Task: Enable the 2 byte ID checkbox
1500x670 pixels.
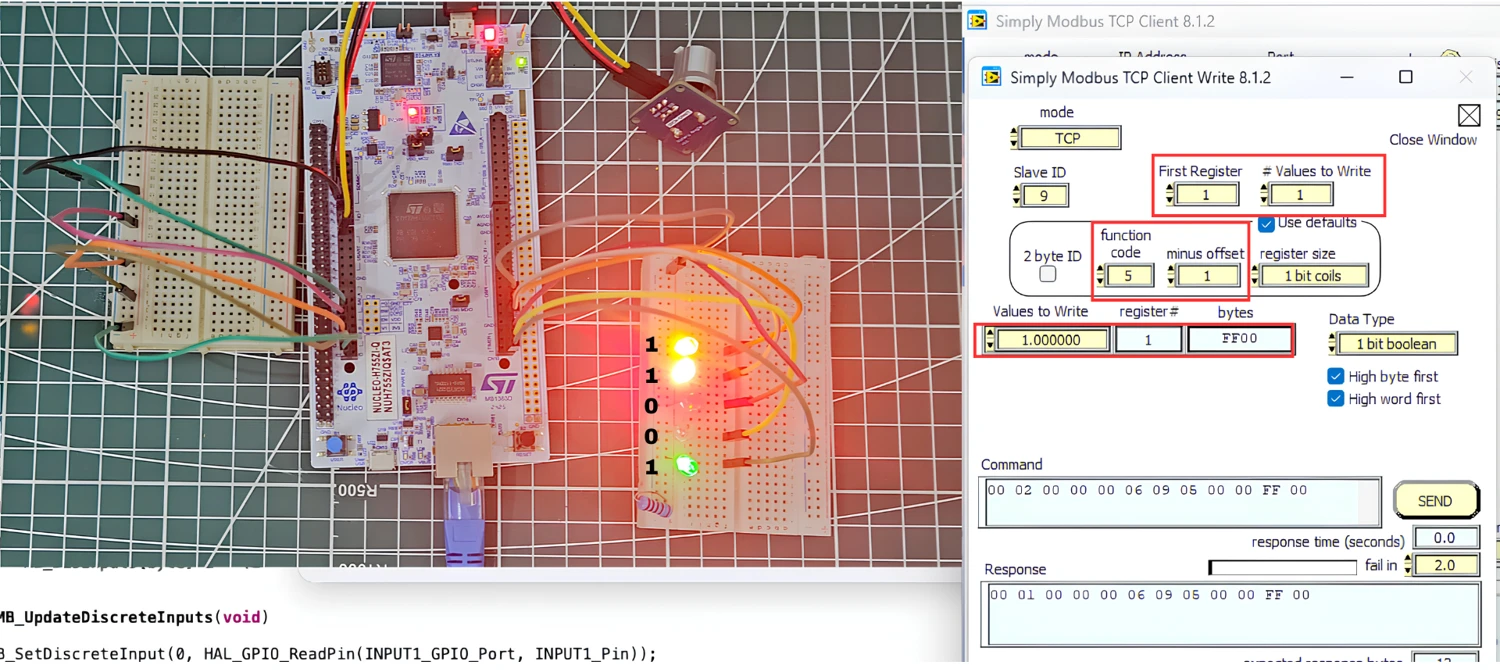Action: pyautogui.click(x=1048, y=273)
